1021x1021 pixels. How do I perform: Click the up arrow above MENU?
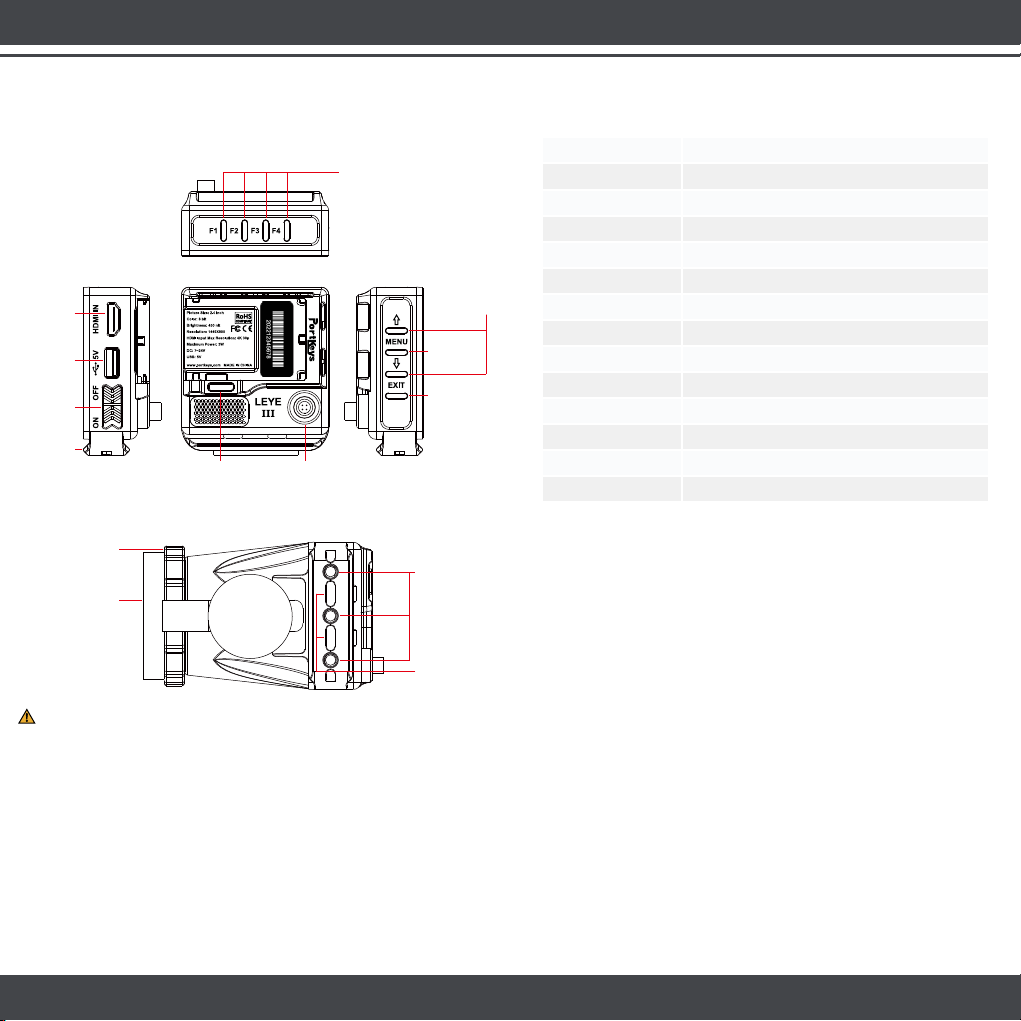[x=396, y=320]
